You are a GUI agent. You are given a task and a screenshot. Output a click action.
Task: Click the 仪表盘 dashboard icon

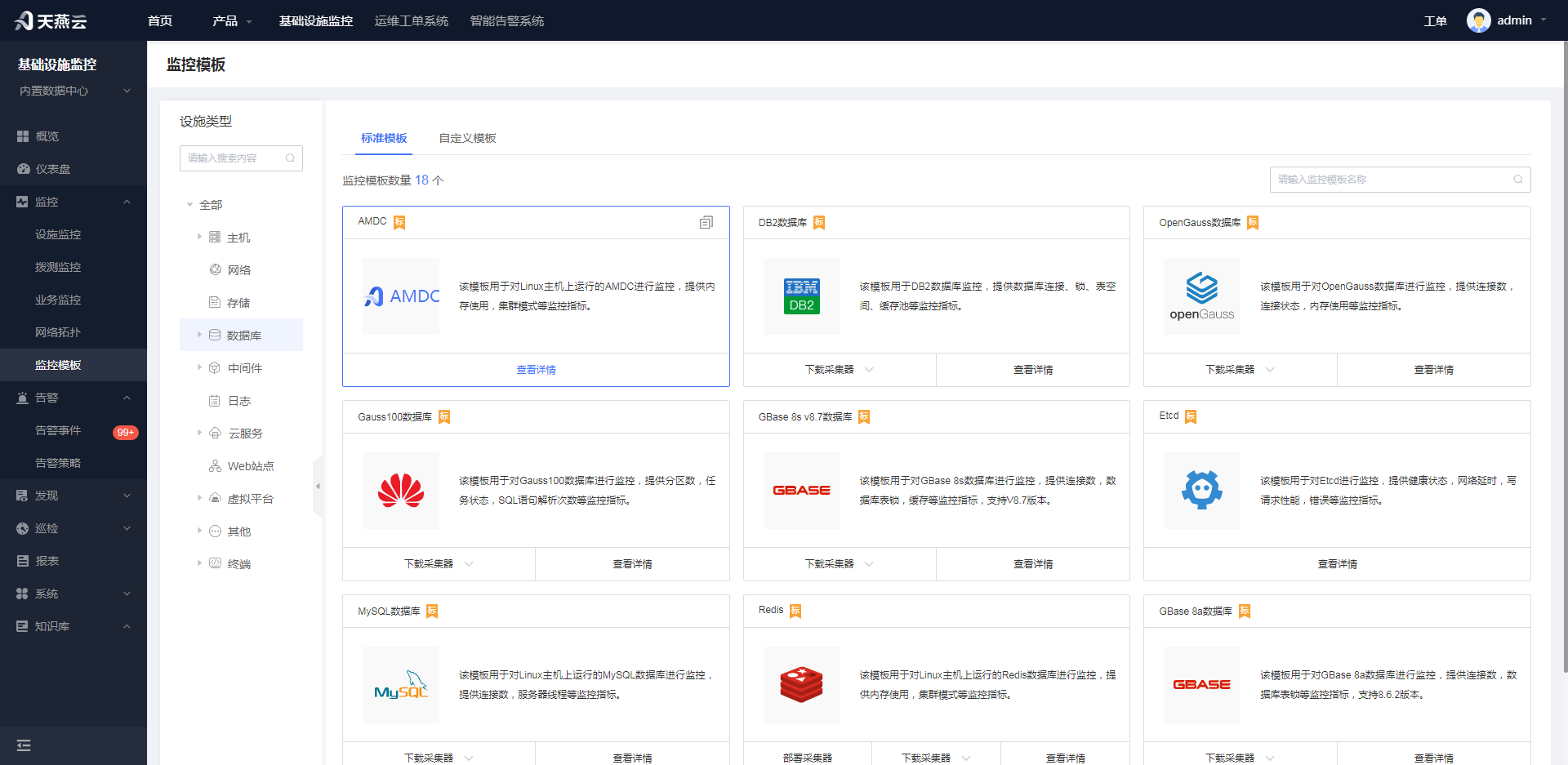pos(23,169)
